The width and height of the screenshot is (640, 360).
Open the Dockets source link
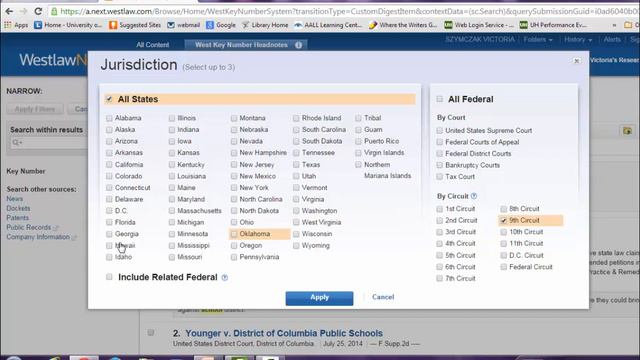click(18, 208)
